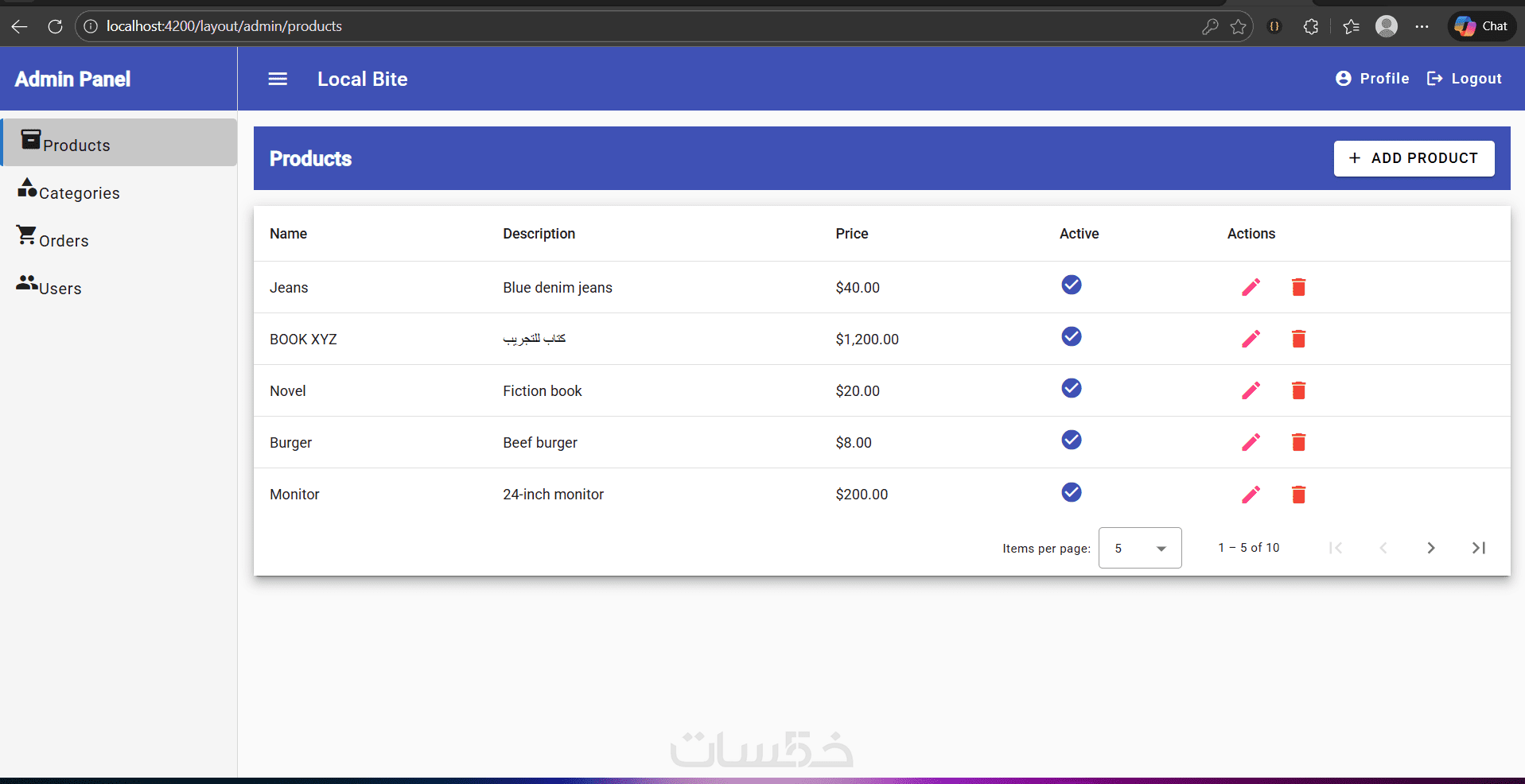Viewport: 1525px width, 784px height.
Task: Click the browser address bar URL
Action: 224,26
